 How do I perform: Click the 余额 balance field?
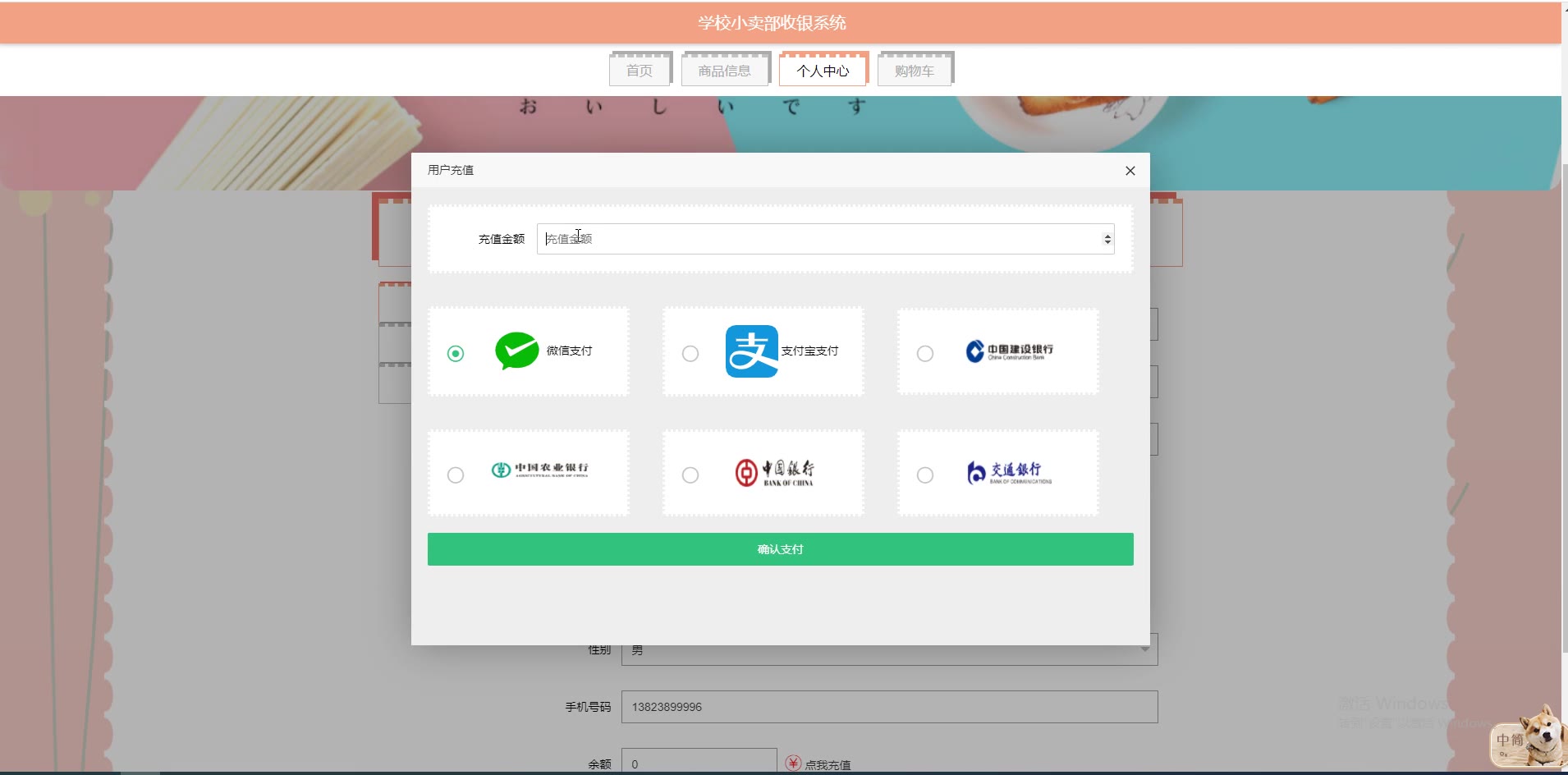point(699,762)
